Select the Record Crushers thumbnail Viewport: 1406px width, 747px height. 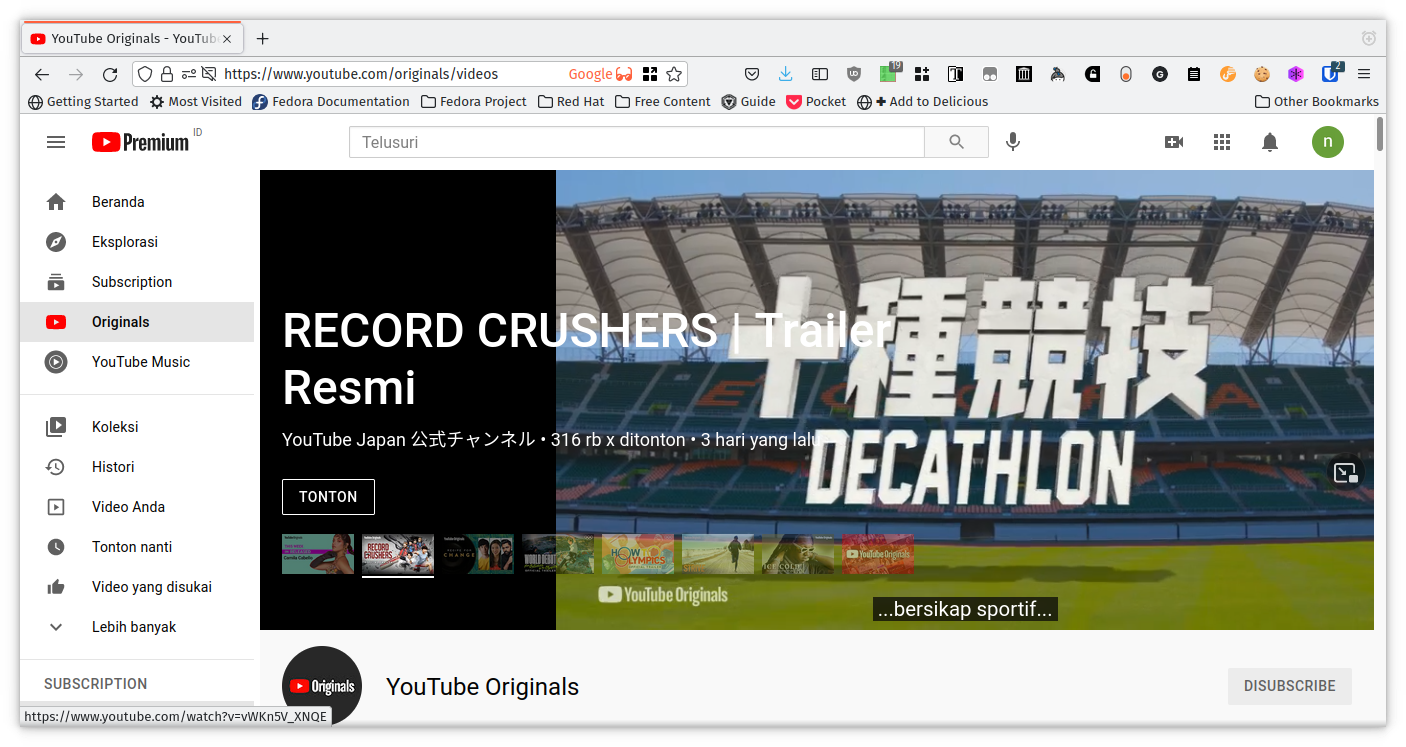pos(398,554)
